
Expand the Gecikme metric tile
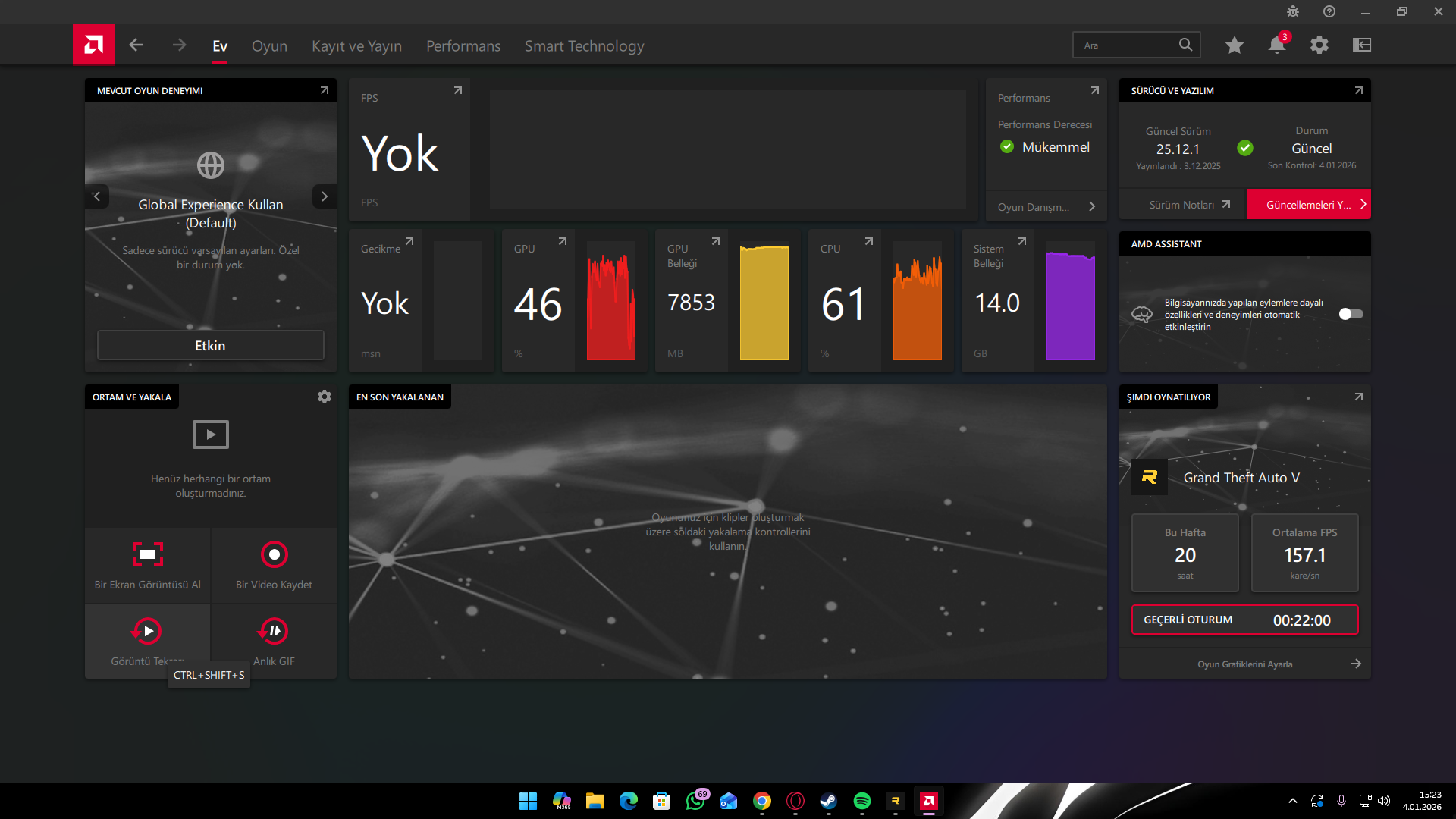coord(409,241)
